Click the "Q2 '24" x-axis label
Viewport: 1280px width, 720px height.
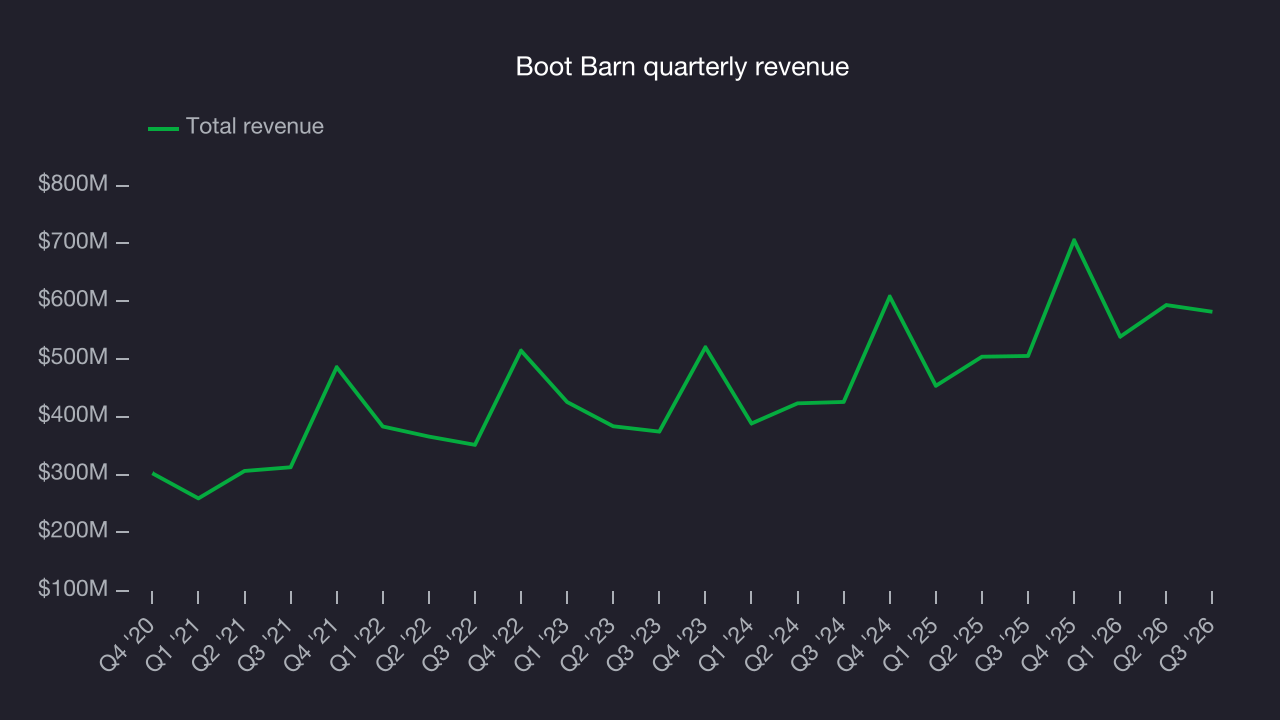(773, 643)
